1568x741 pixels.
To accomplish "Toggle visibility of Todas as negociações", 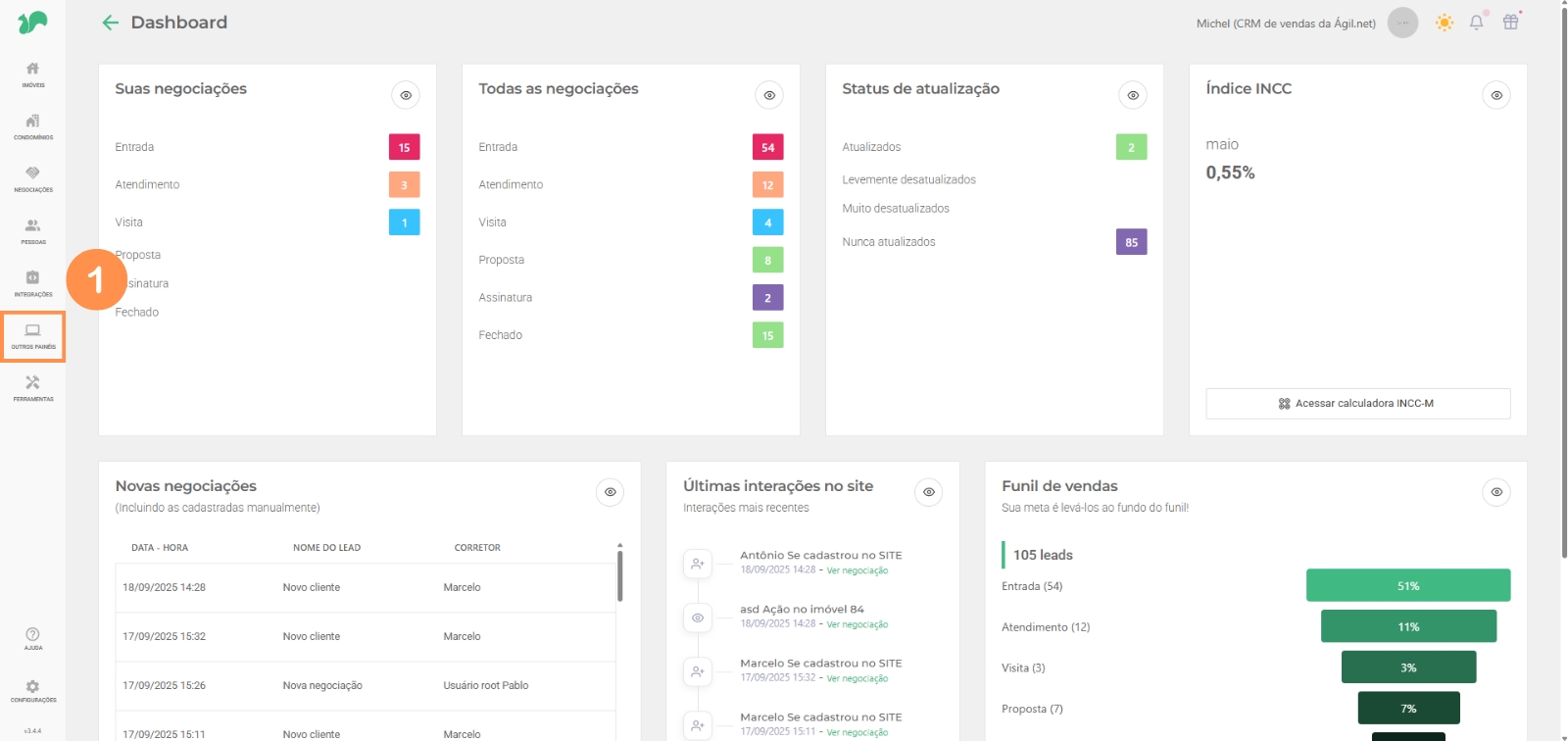I will 769,95.
